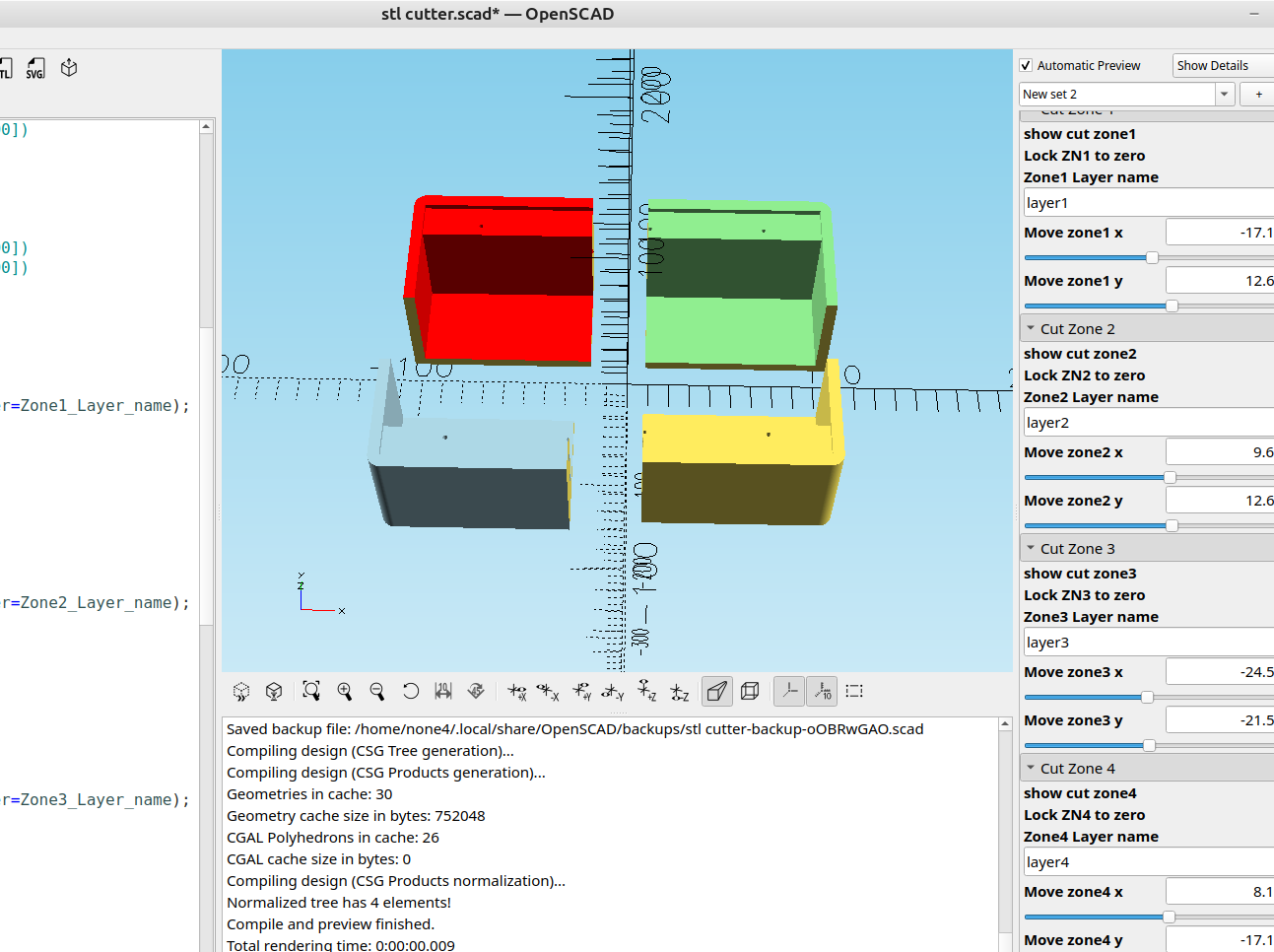Click 'Compile and preview finished.' line

(x=330, y=924)
